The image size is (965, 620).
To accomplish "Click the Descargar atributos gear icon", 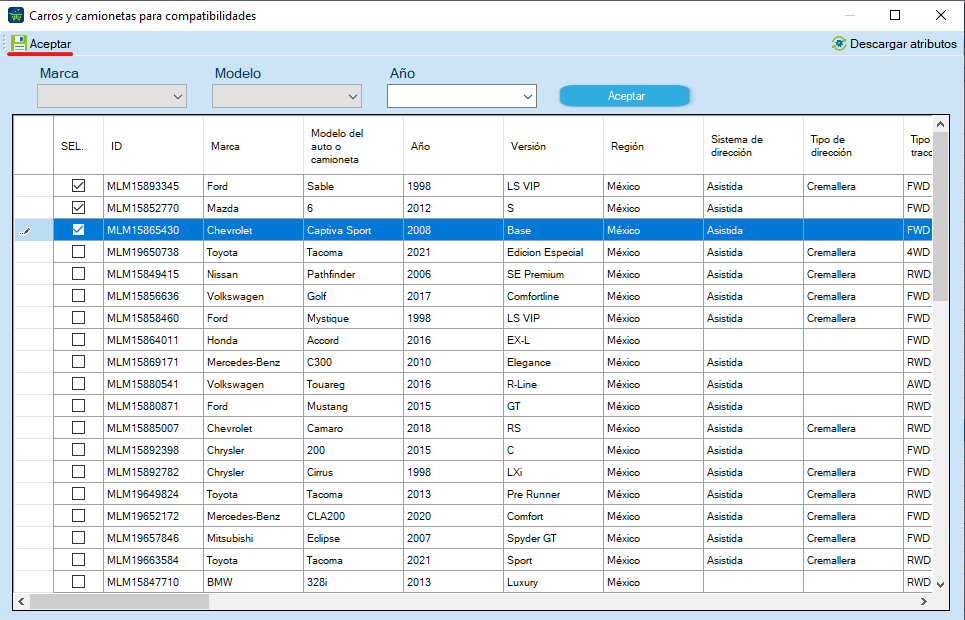I will [839, 44].
